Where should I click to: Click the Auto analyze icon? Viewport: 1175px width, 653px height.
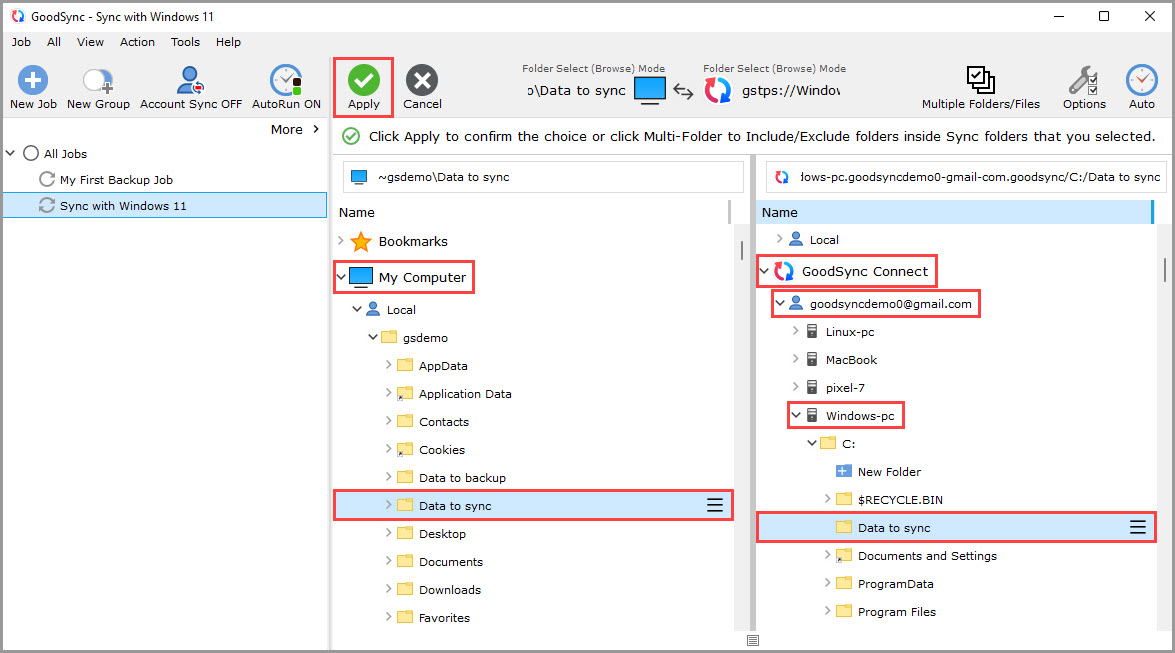(1141, 80)
